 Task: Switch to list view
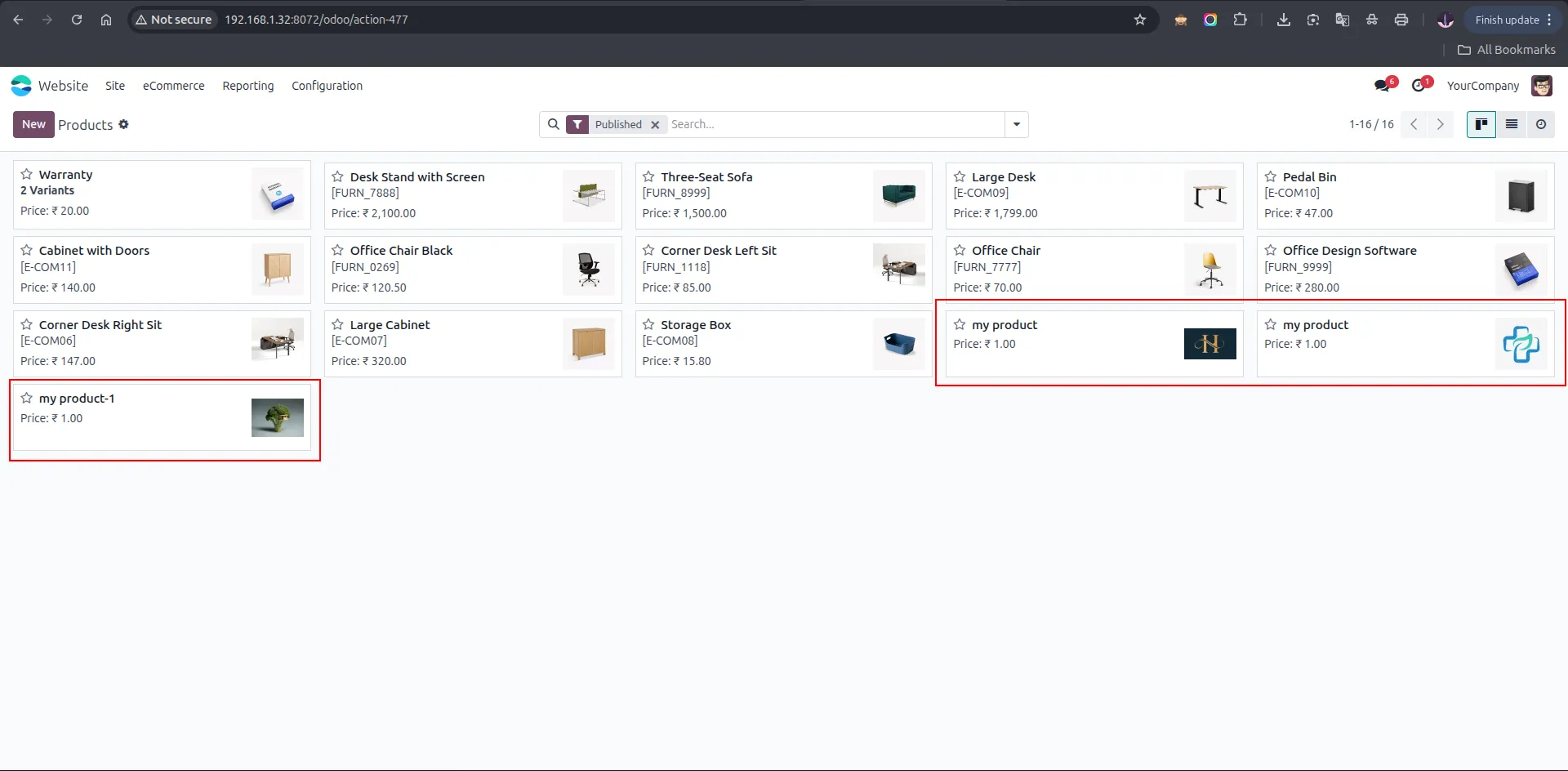point(1512,124)
